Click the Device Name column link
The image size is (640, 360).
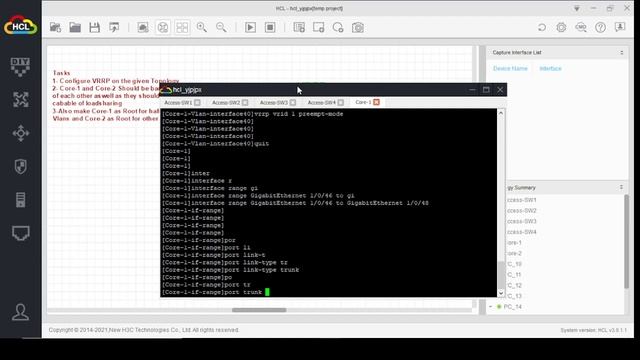click(x=510, y=68)
